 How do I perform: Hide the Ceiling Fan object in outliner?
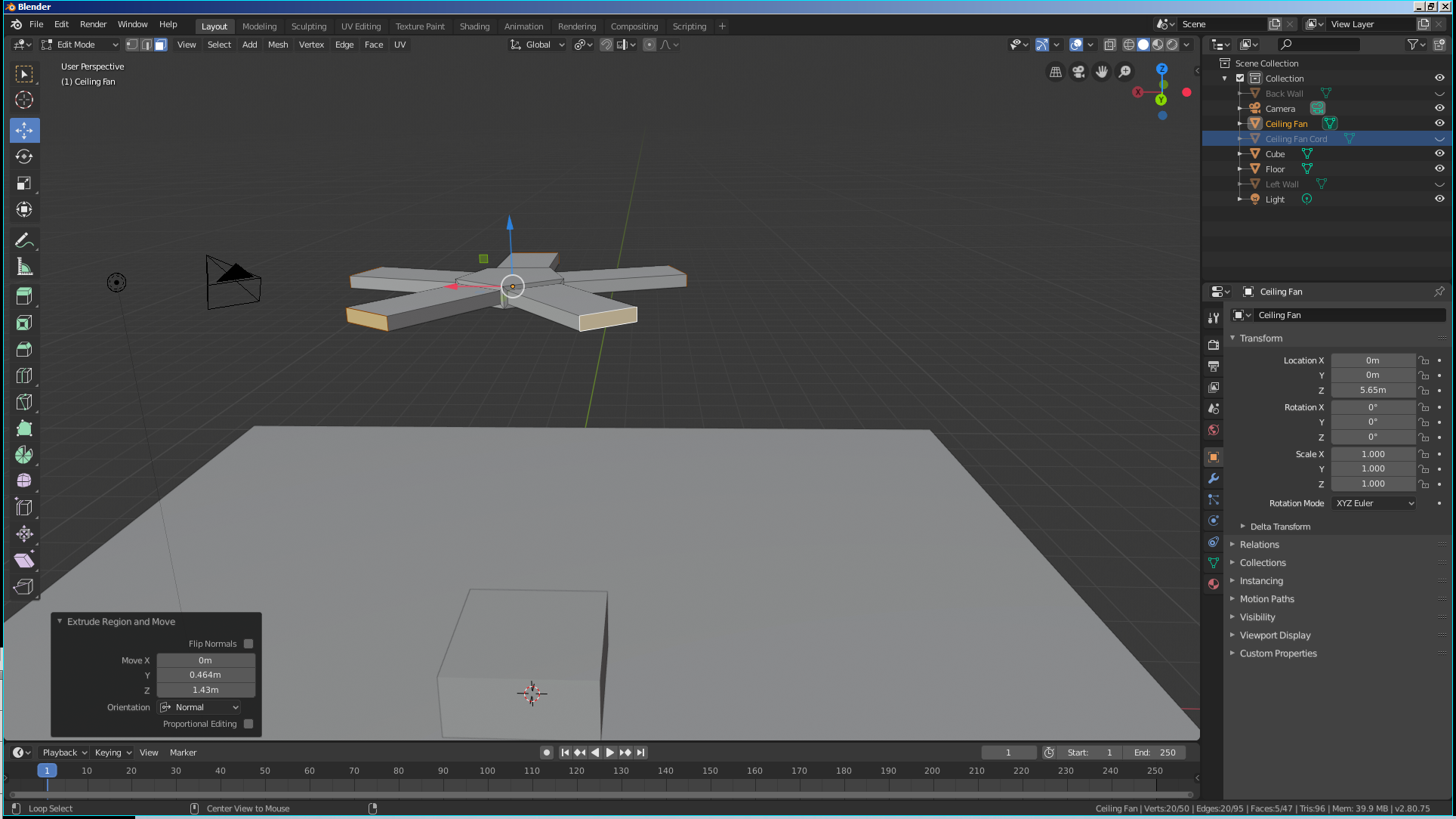coord(1439,123)
